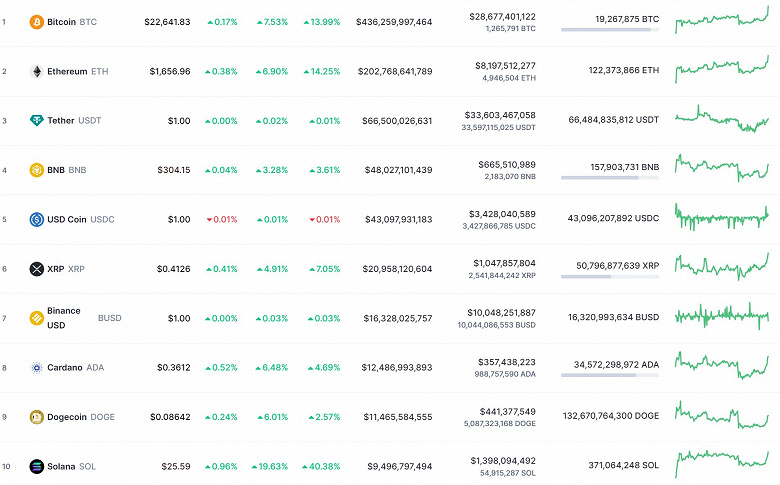Viewport: 780px width, 485px height.
Task: Click the Ethereum diamond logo icon
Action: tap(37, 71)
